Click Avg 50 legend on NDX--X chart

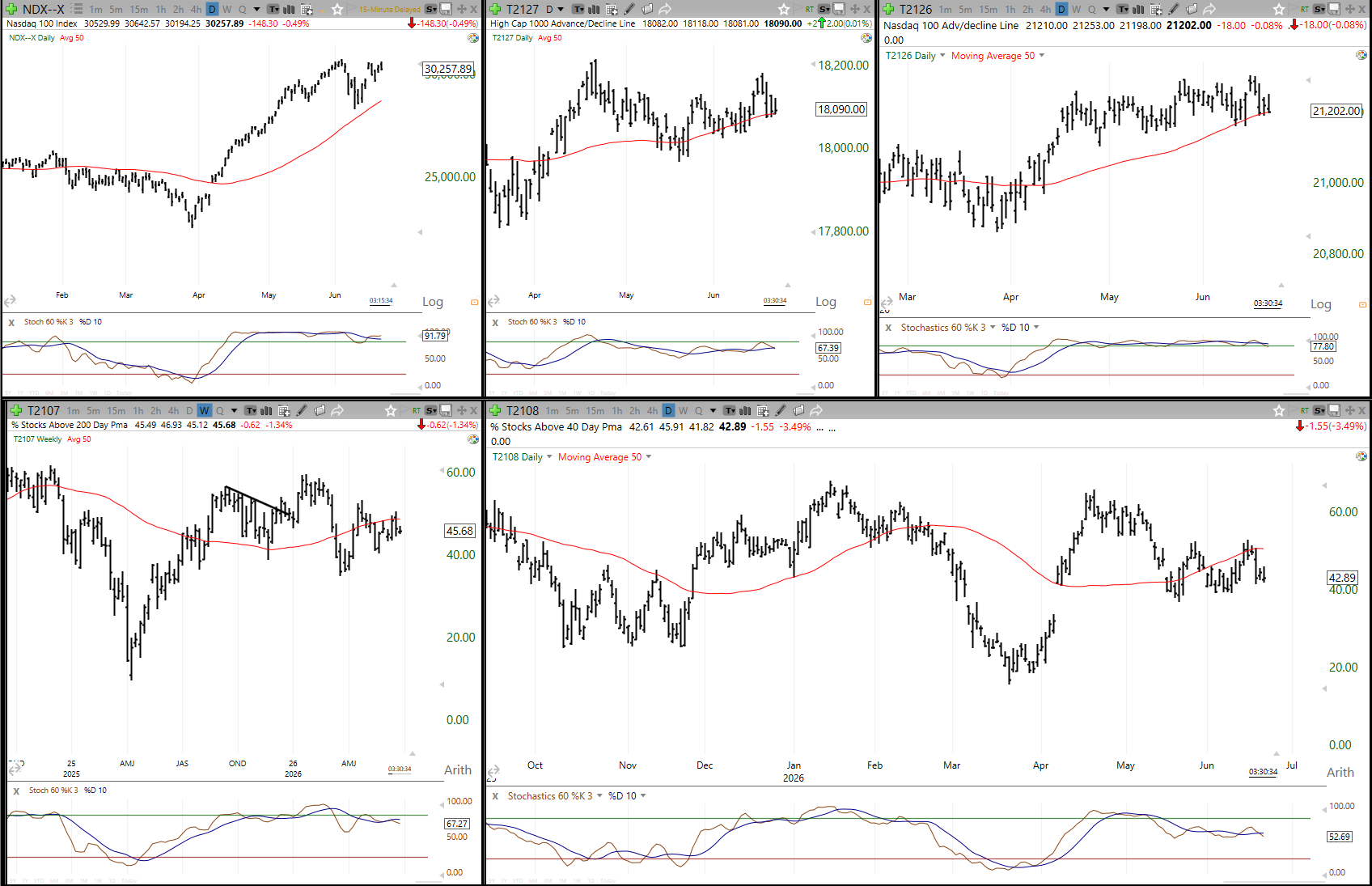click(72, 38)
